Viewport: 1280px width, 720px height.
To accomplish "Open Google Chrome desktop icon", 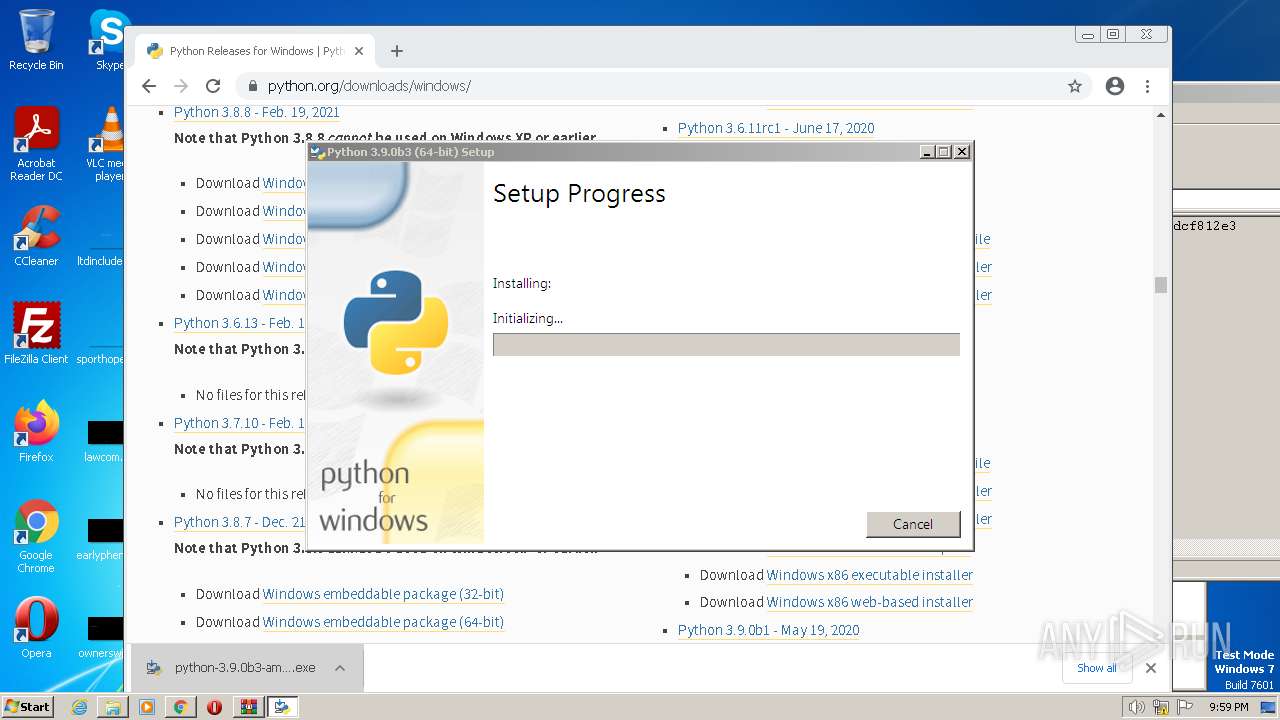I will pyautogui.click(x=36, y=537).
